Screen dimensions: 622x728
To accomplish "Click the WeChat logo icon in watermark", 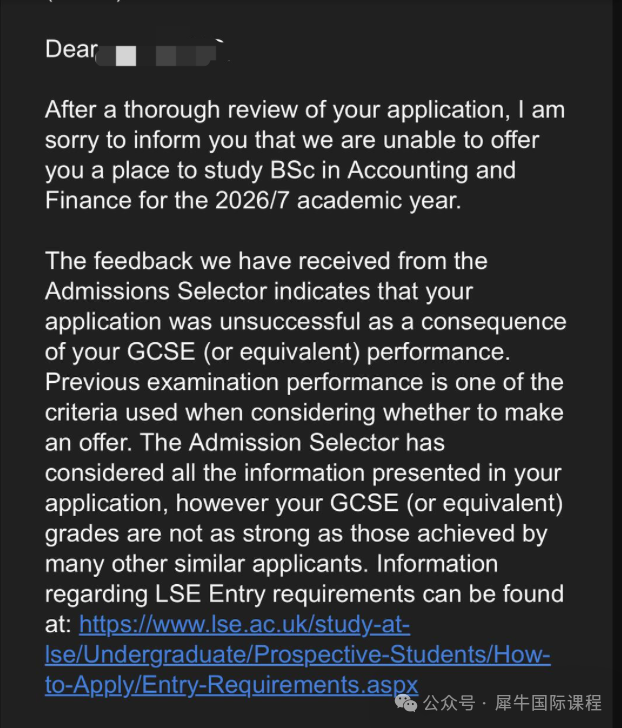I will tap(406, 703).
